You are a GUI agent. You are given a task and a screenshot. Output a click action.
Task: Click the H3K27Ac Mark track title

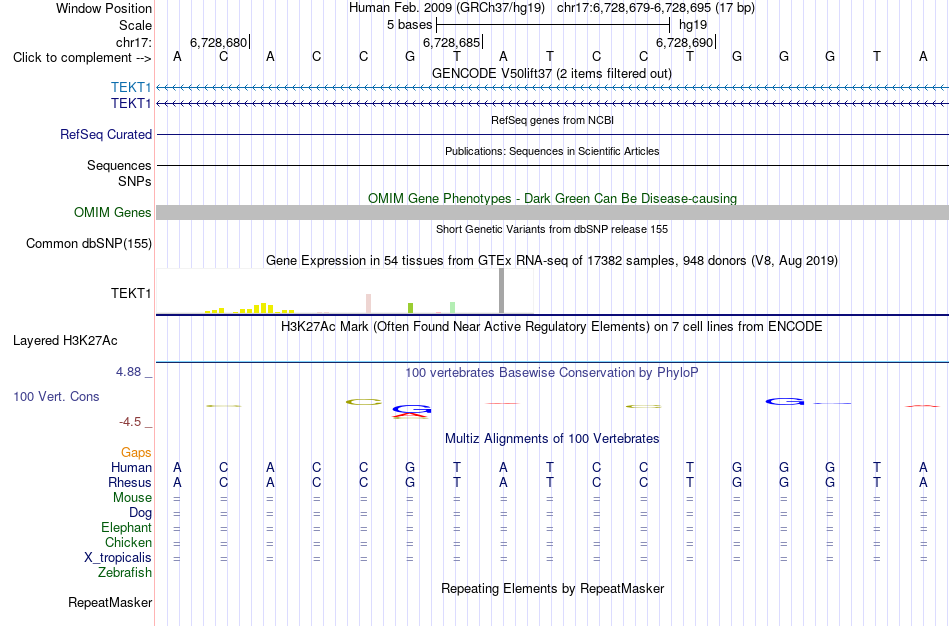[552, 327]
